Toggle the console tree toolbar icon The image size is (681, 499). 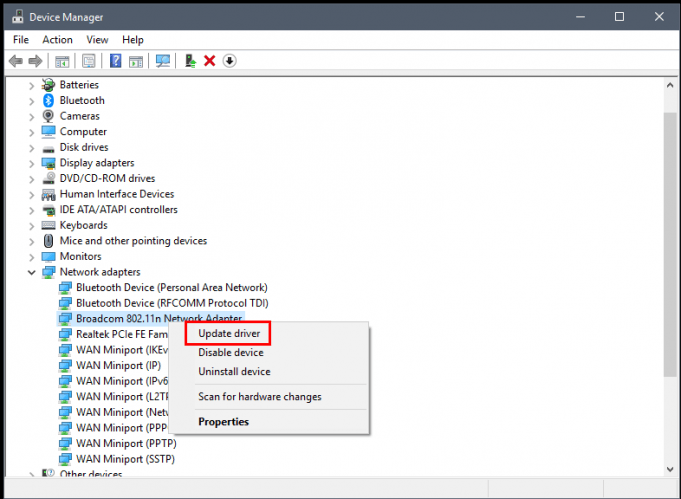(x=62, y=61)
